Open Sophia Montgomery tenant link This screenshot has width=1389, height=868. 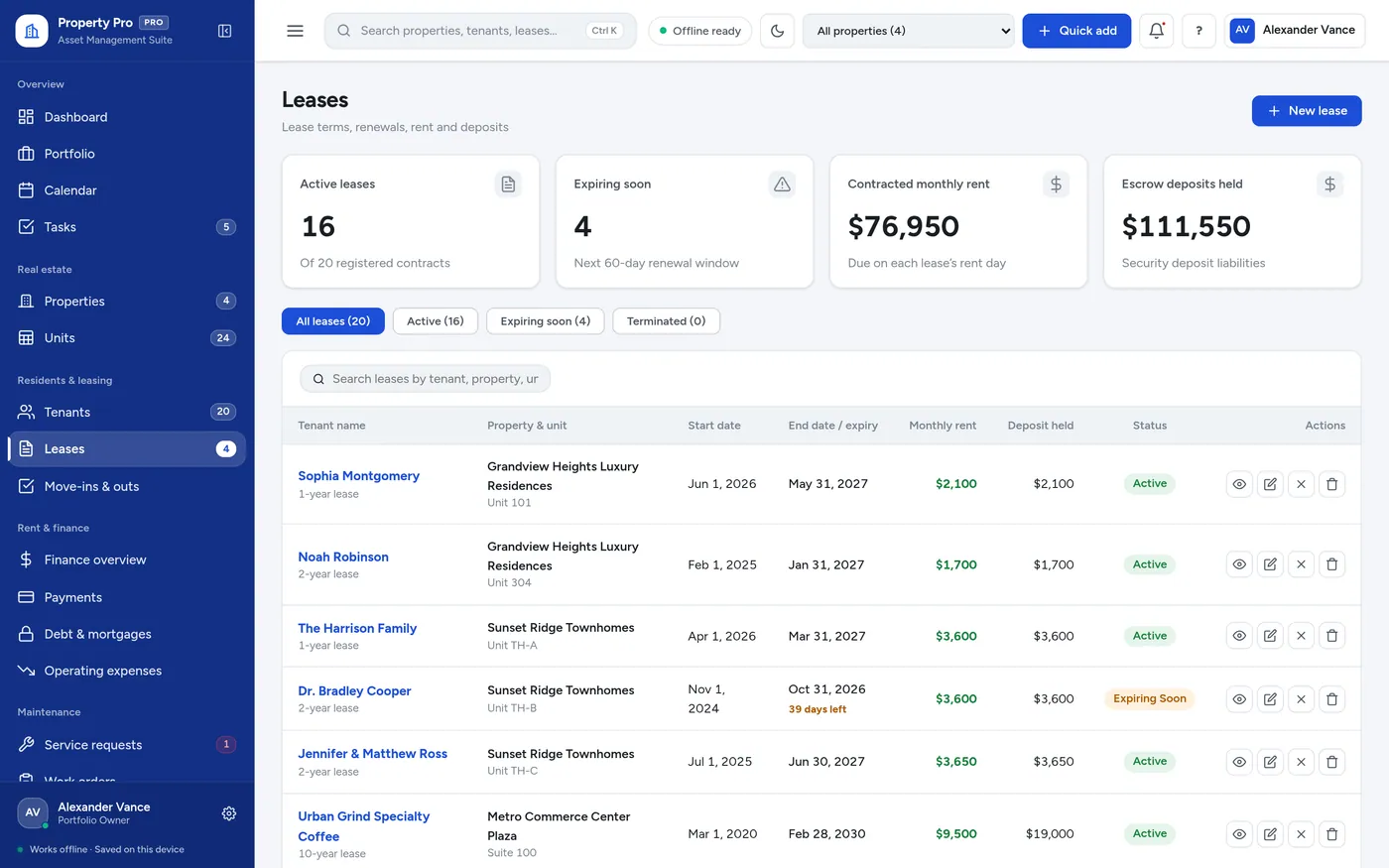pos(358,476)
